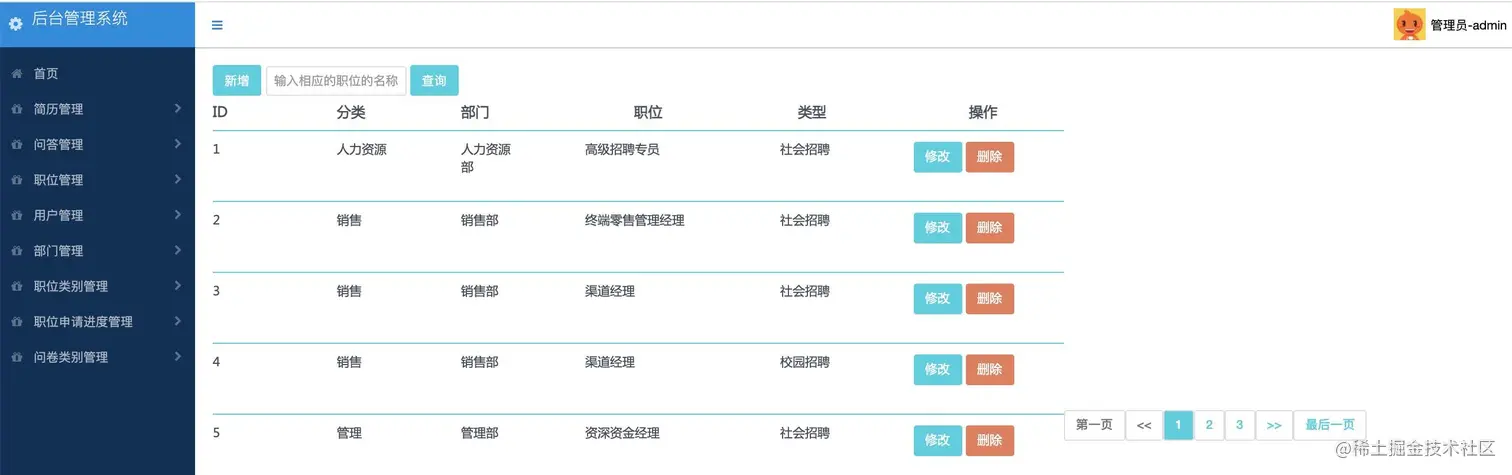Open the 首页 menu item
The width and height of the screenshot is (1512, 475).
click(46, 73)
